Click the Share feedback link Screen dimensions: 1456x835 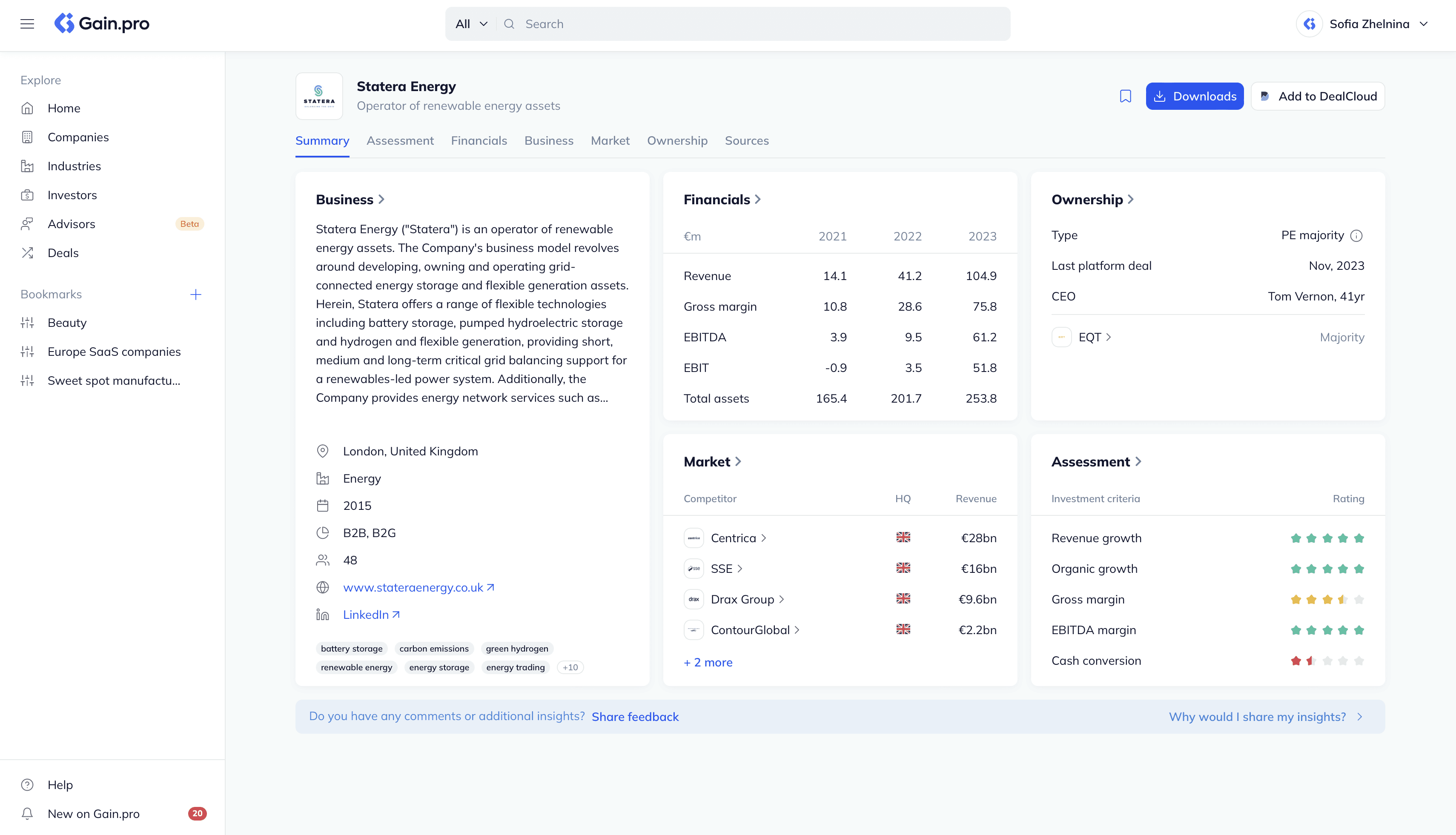coord(635,716)
